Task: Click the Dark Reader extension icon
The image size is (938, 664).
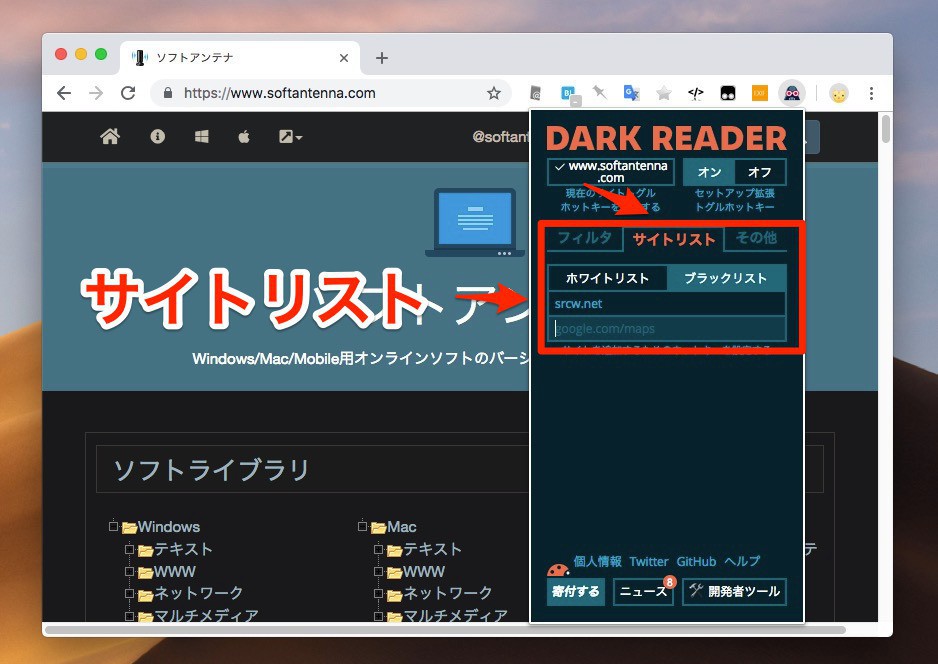Action: coord(792,93)
